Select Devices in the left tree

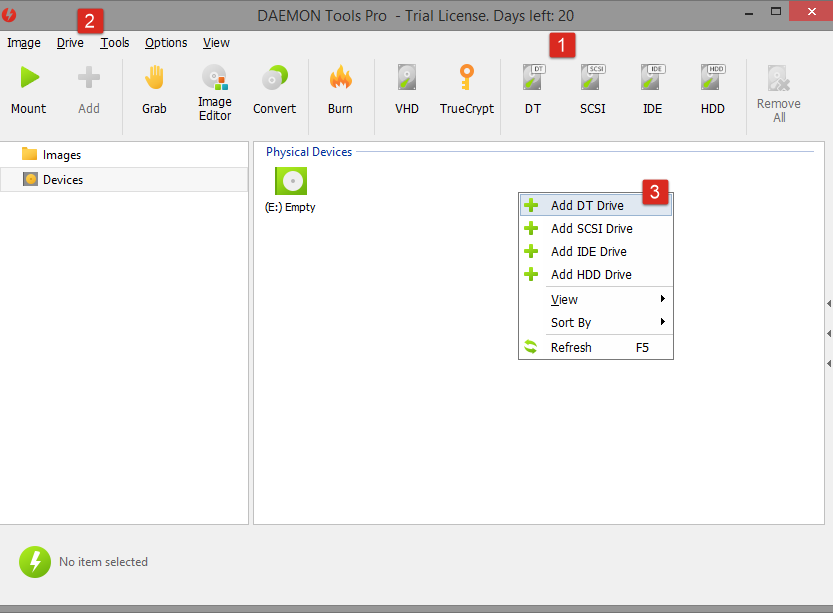tap(124, 180)
